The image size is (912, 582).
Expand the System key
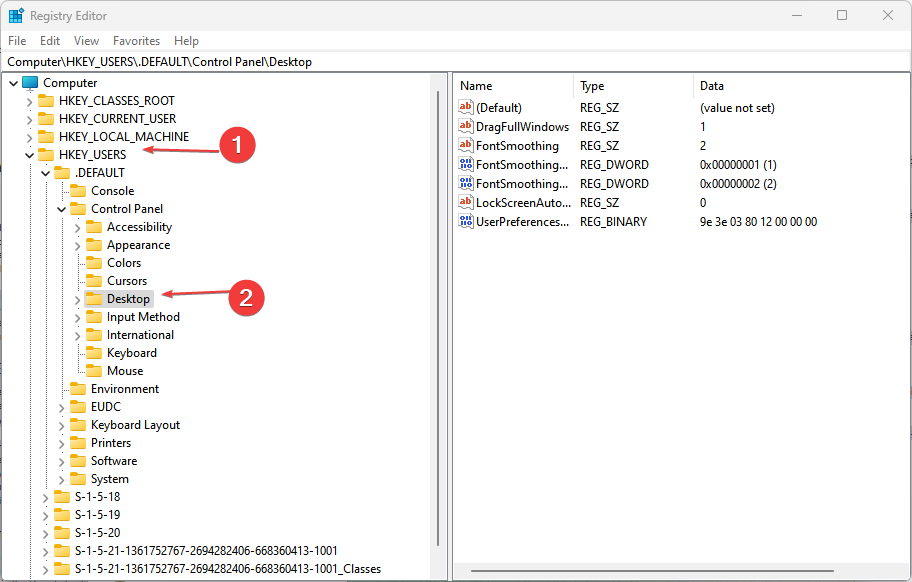click(62, 481)
